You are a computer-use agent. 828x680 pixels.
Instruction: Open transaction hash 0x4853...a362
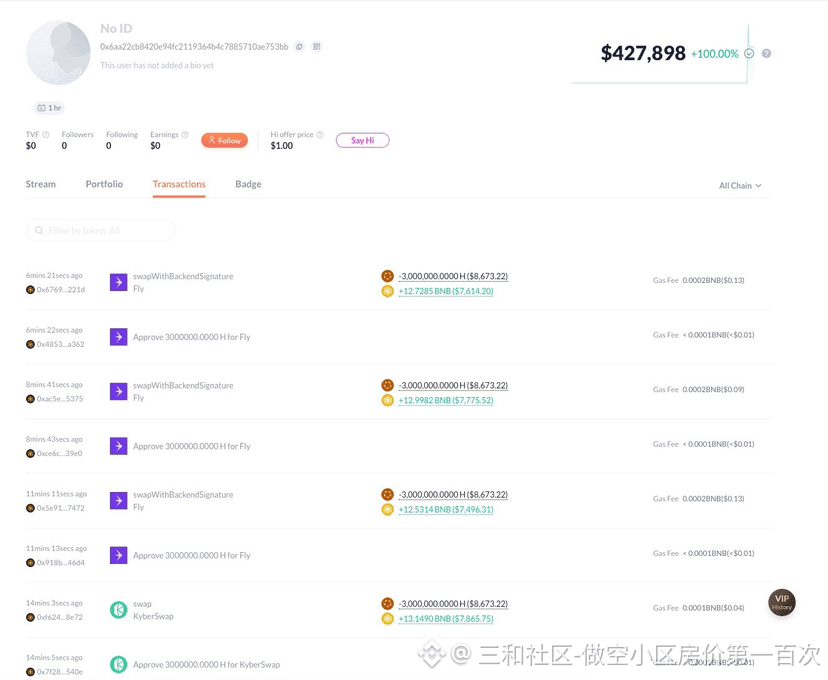[60, 344]
